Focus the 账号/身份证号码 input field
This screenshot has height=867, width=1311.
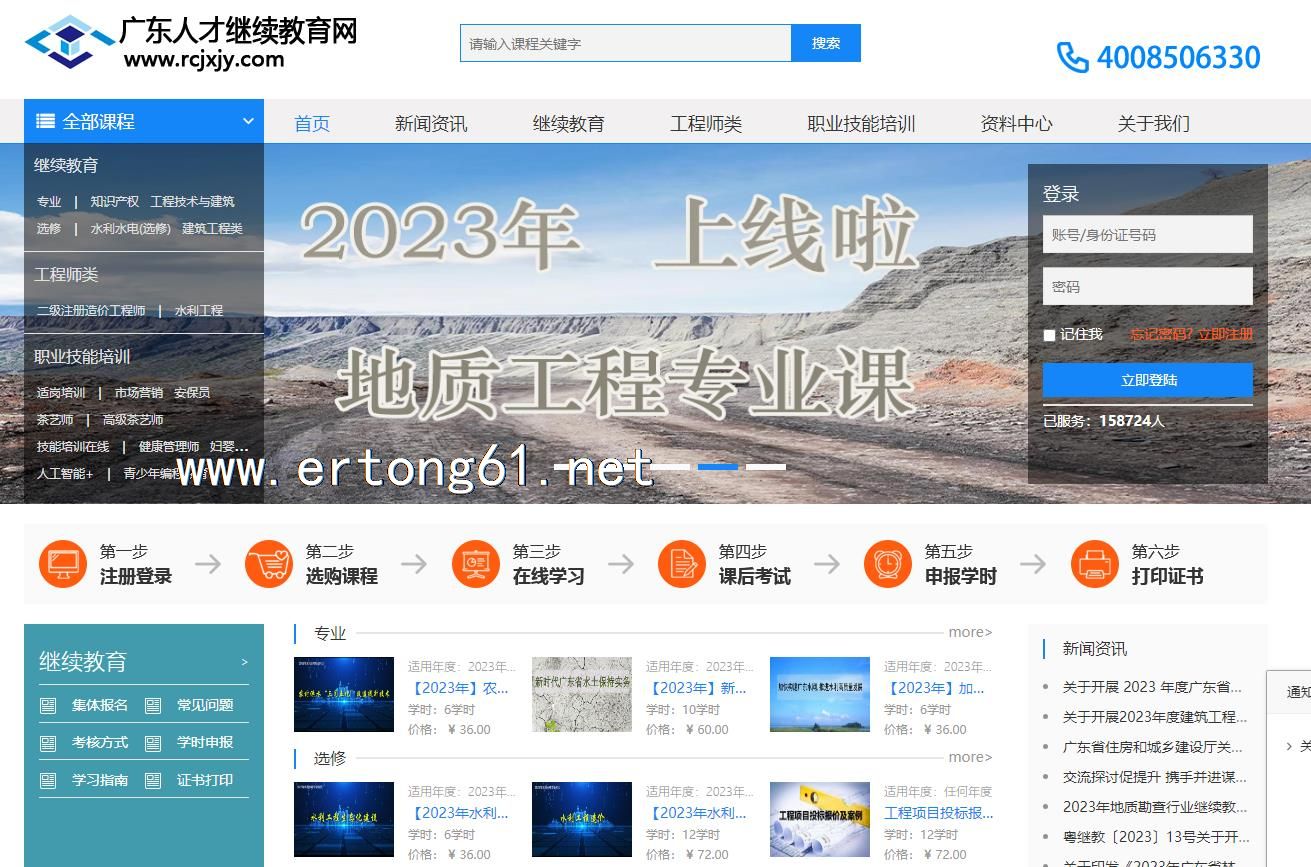(1147, 235)
